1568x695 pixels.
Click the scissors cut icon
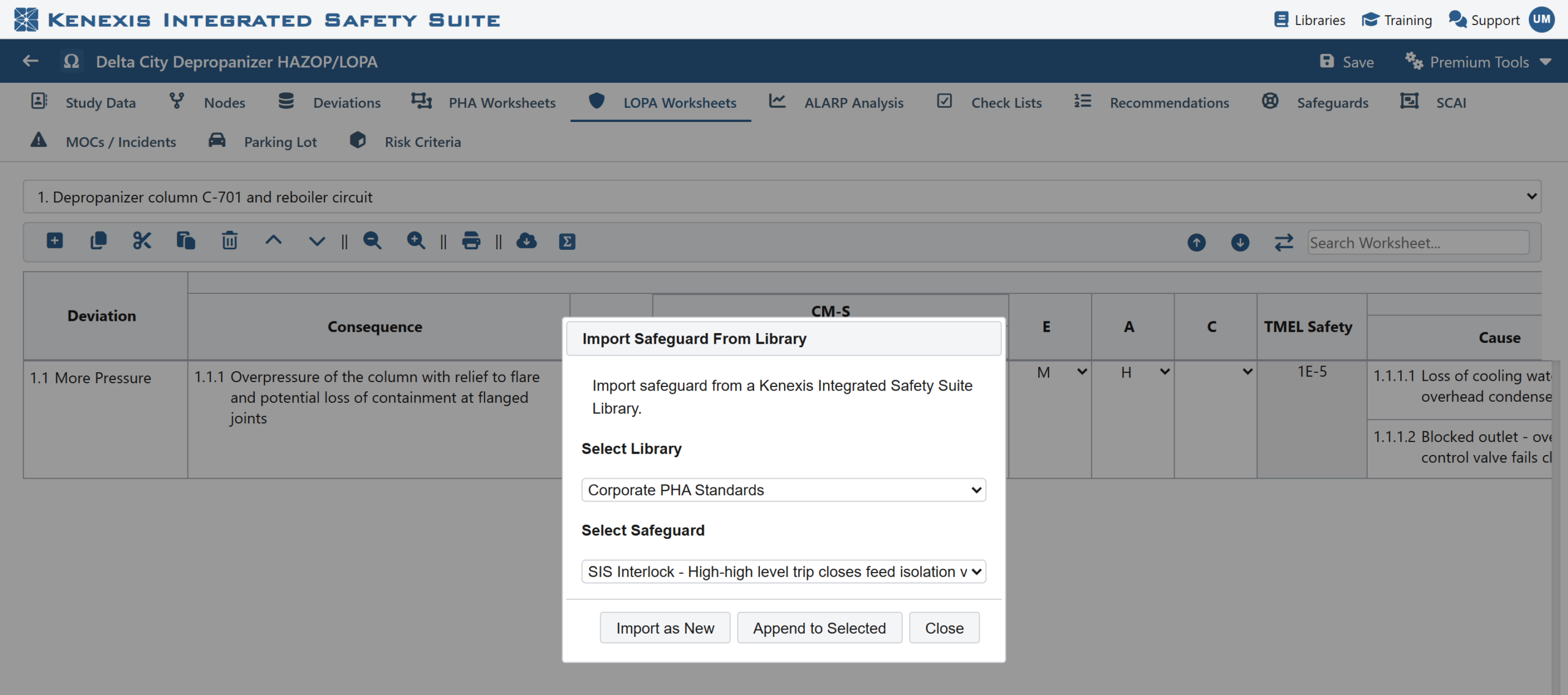142,241
